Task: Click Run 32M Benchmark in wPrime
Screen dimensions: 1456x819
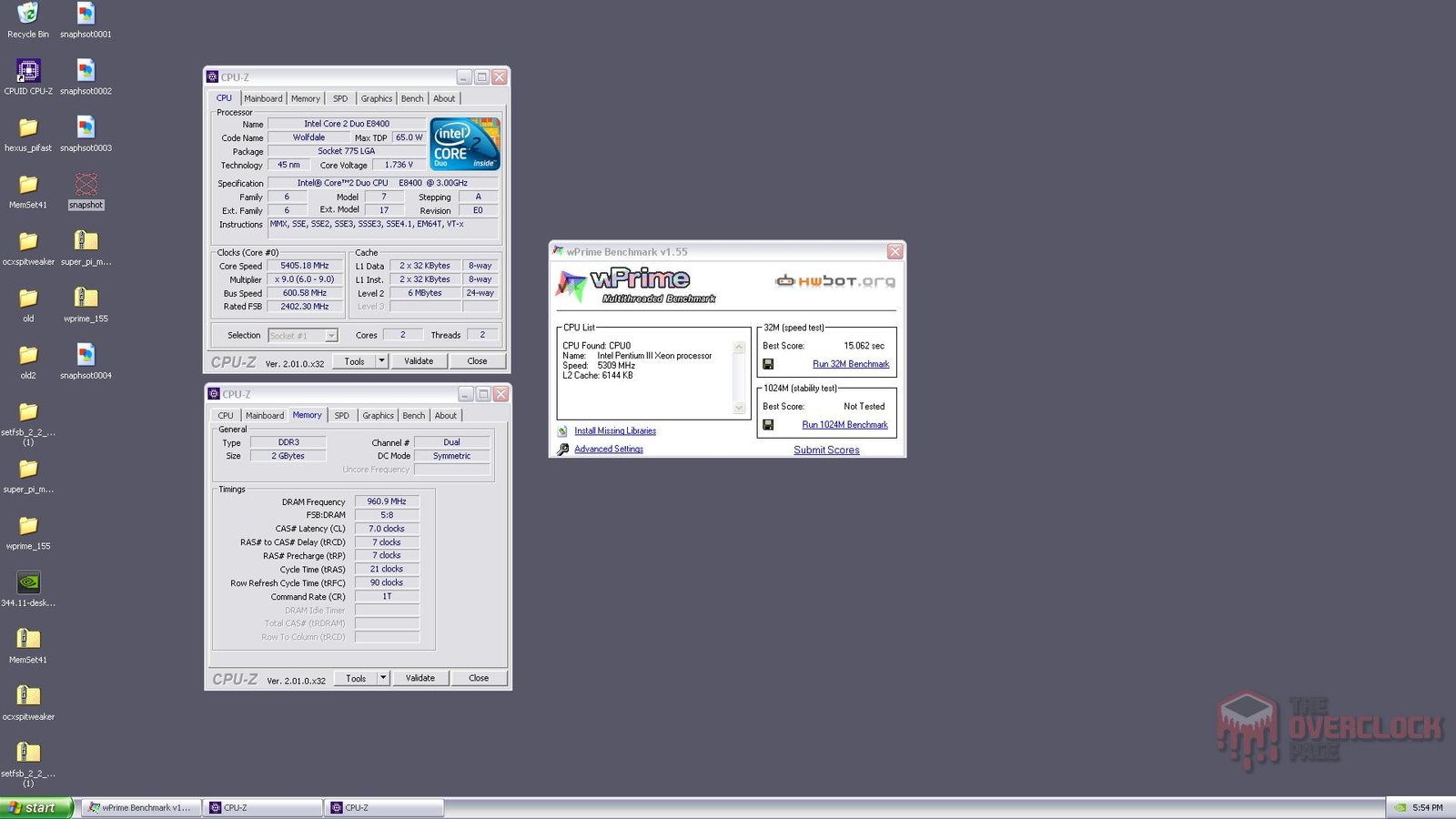Action: 849,363
